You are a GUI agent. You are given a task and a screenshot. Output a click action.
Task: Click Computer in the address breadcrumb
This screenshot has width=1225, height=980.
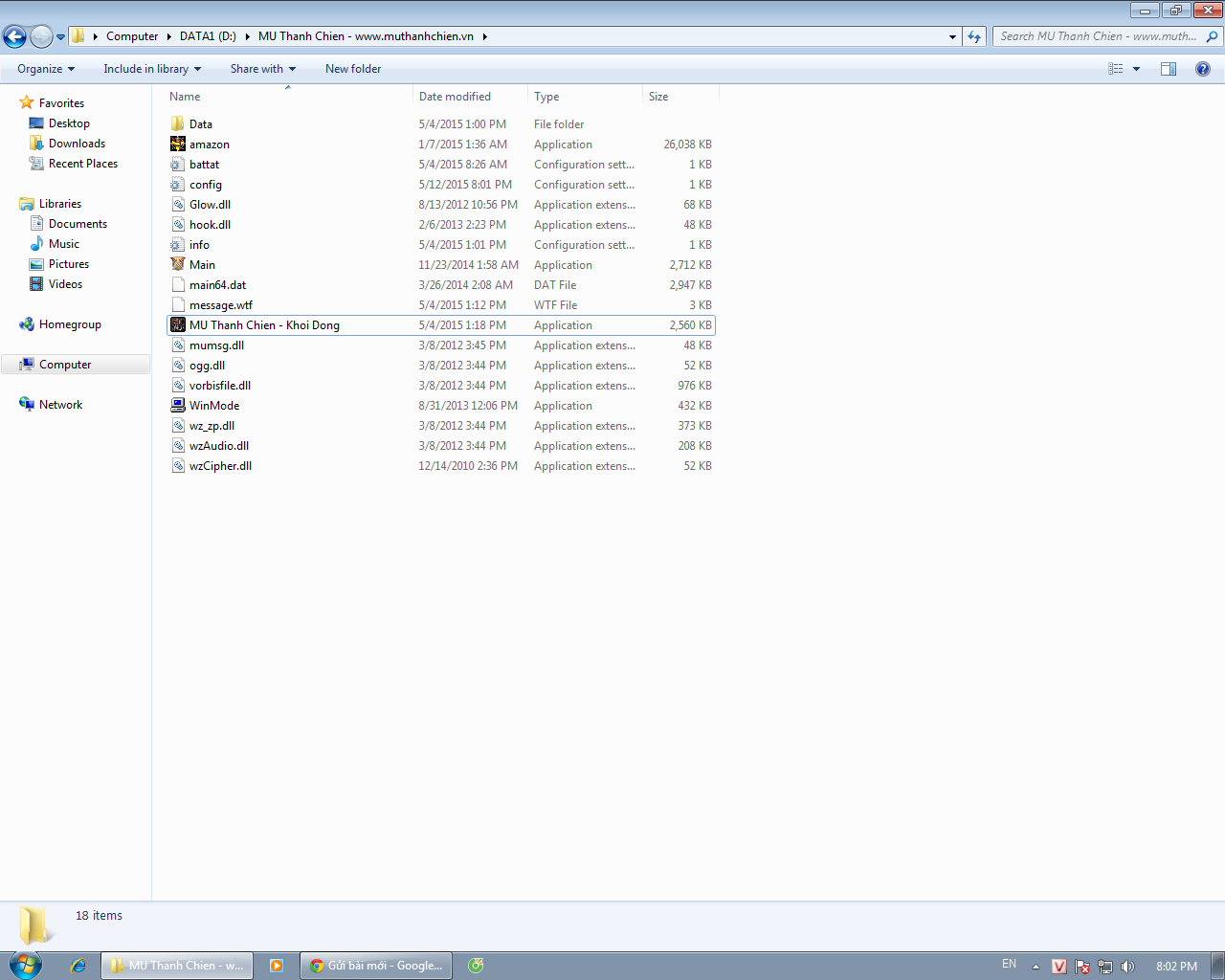(132, 36)
